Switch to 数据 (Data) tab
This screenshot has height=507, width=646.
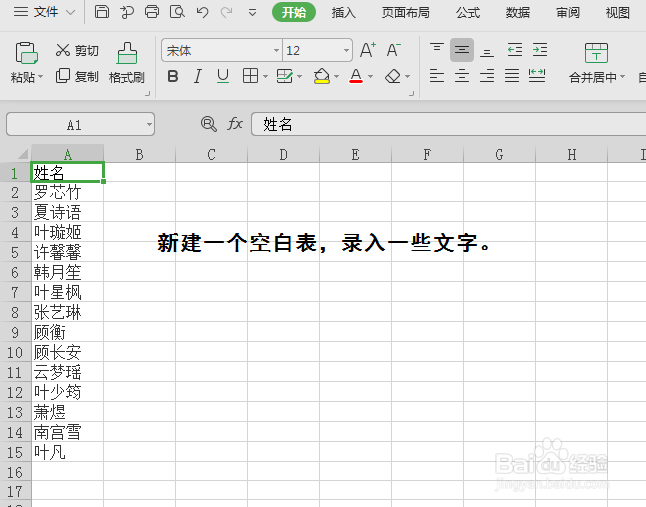click(x=518, y=12)
